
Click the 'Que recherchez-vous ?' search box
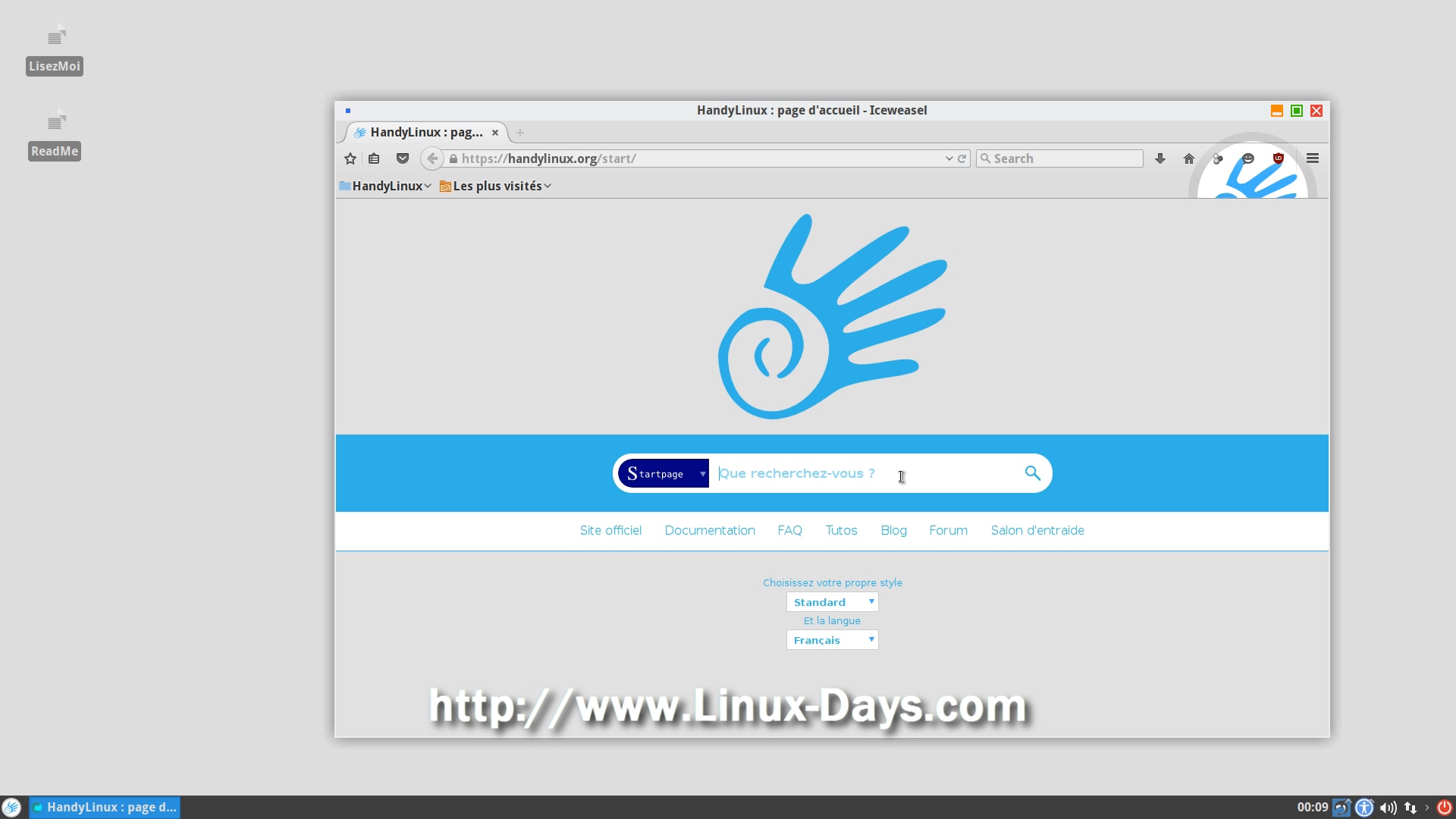point(864,473)
